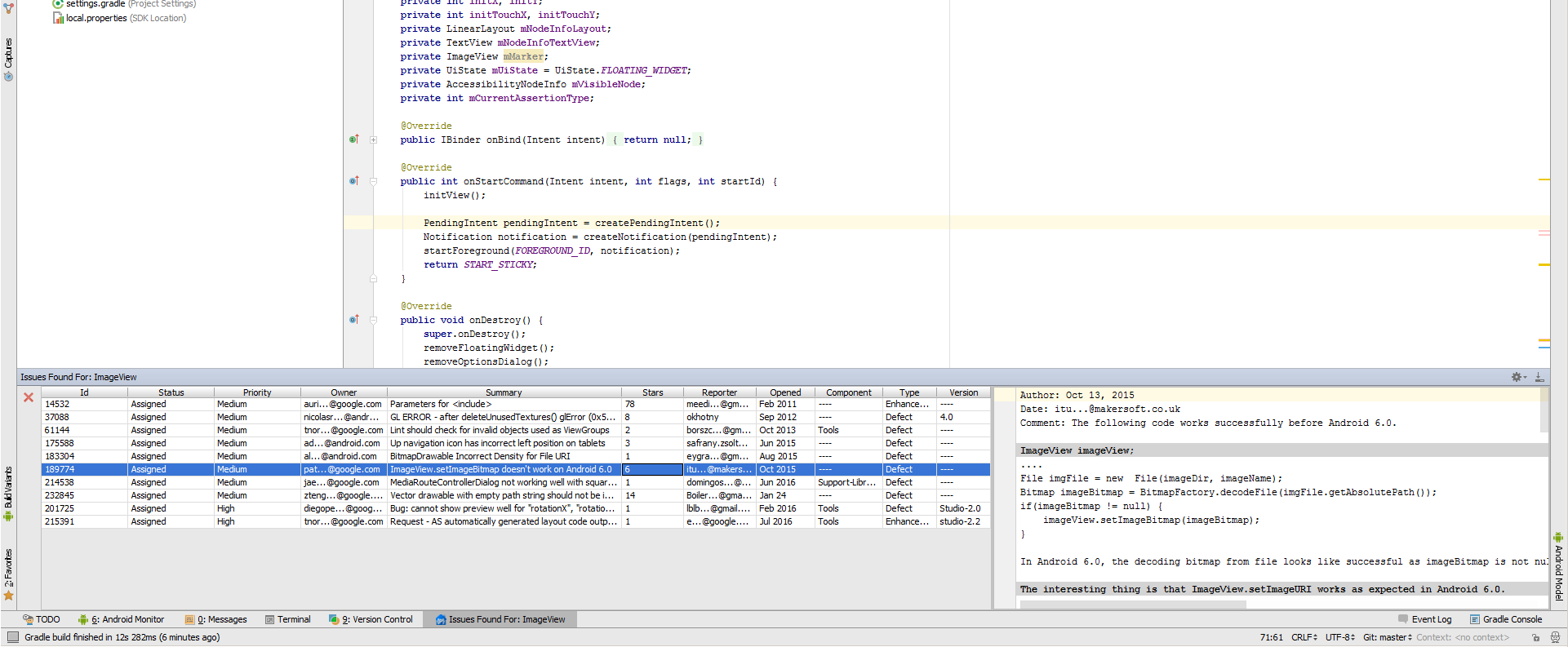Select issue 61144 about Lint ViewGroups
Screen dimensions: 1568x647
pyautogui.click(x=516, y=430)
